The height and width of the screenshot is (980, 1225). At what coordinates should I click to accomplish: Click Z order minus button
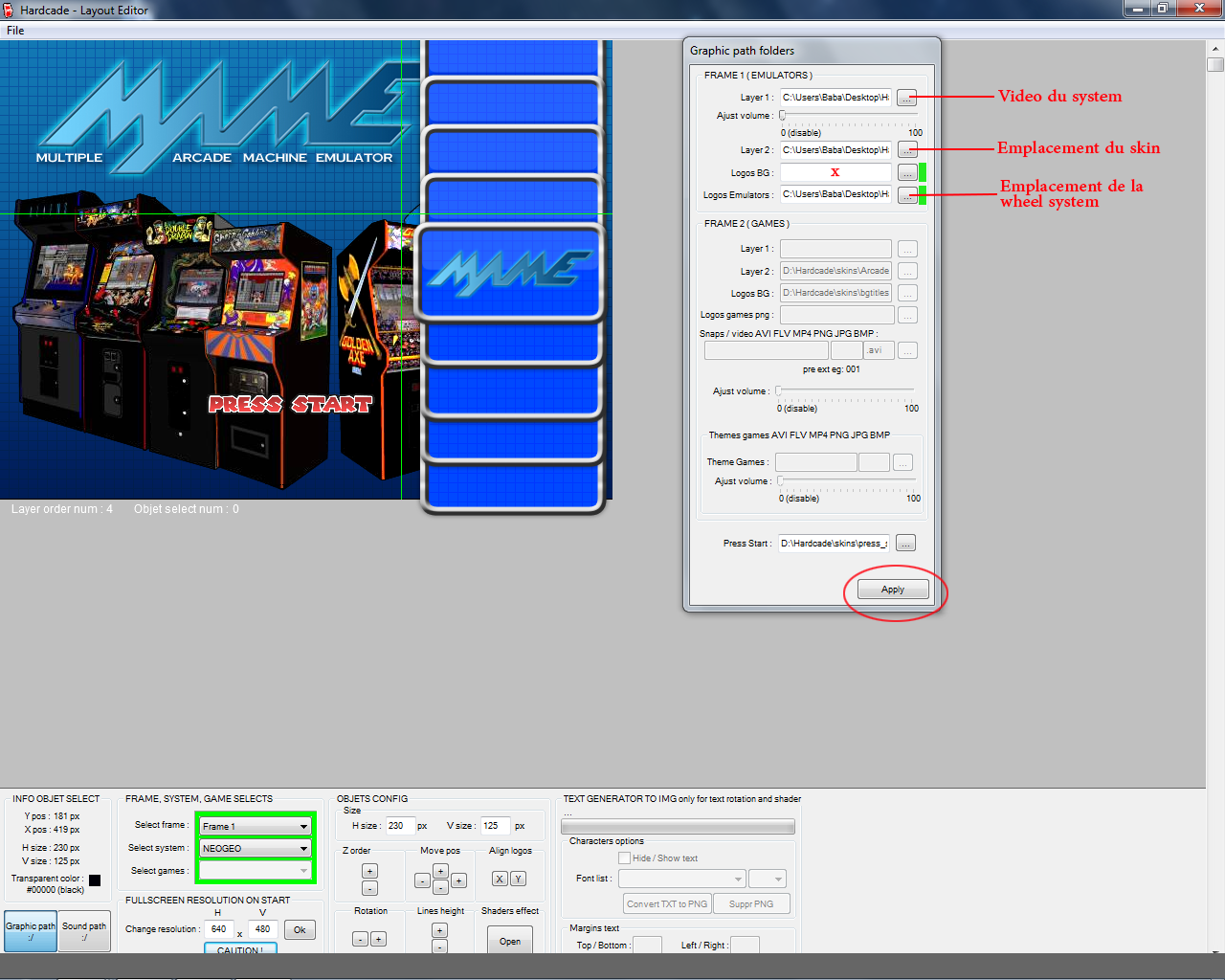coord(369,888)
